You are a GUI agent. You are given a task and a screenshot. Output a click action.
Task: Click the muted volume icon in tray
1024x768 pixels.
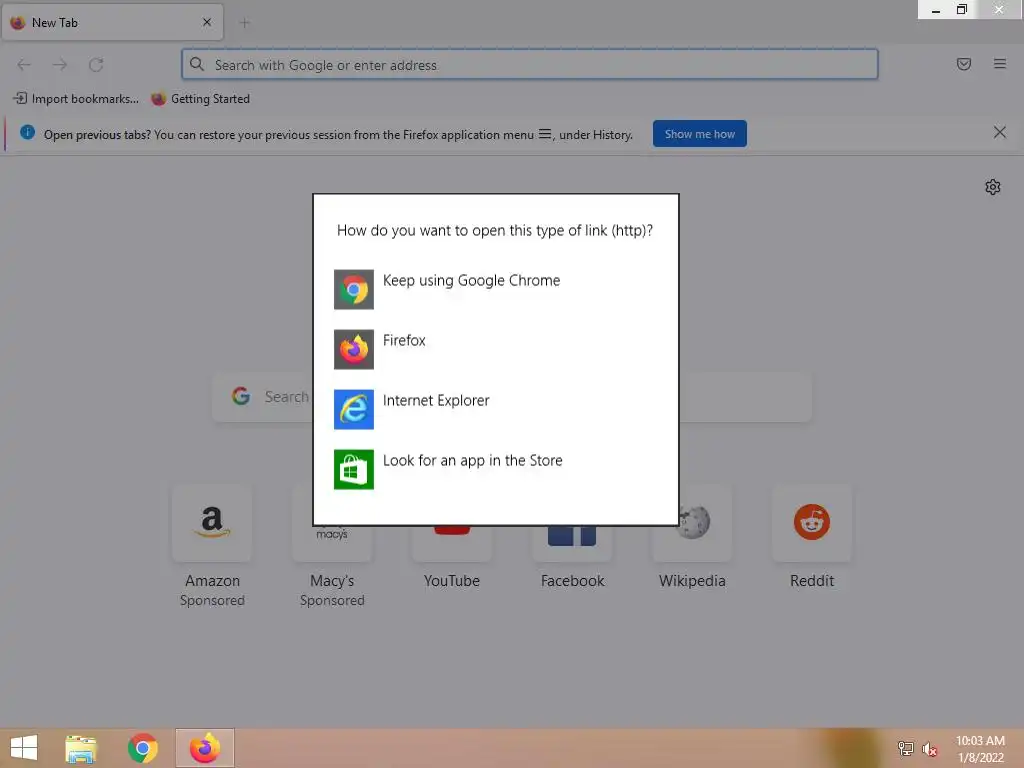coord(929,749)
